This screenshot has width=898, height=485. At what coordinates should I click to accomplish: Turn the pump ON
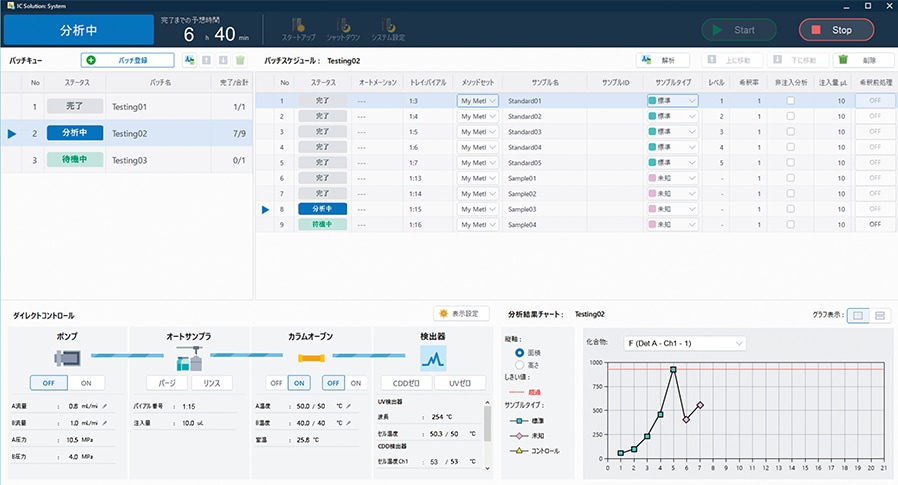pyautogui.click(x=86, y=382)
